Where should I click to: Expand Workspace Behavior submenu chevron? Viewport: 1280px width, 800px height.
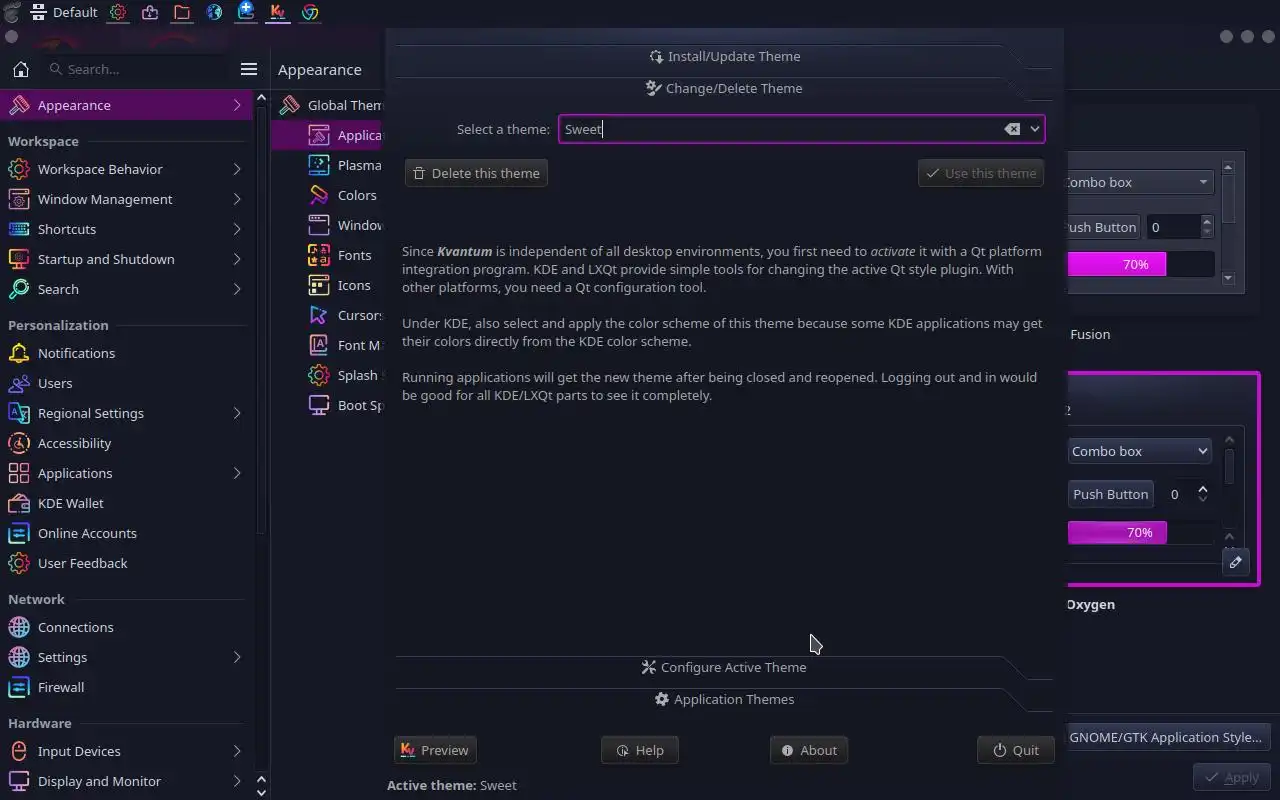click(x=237, y=169)
